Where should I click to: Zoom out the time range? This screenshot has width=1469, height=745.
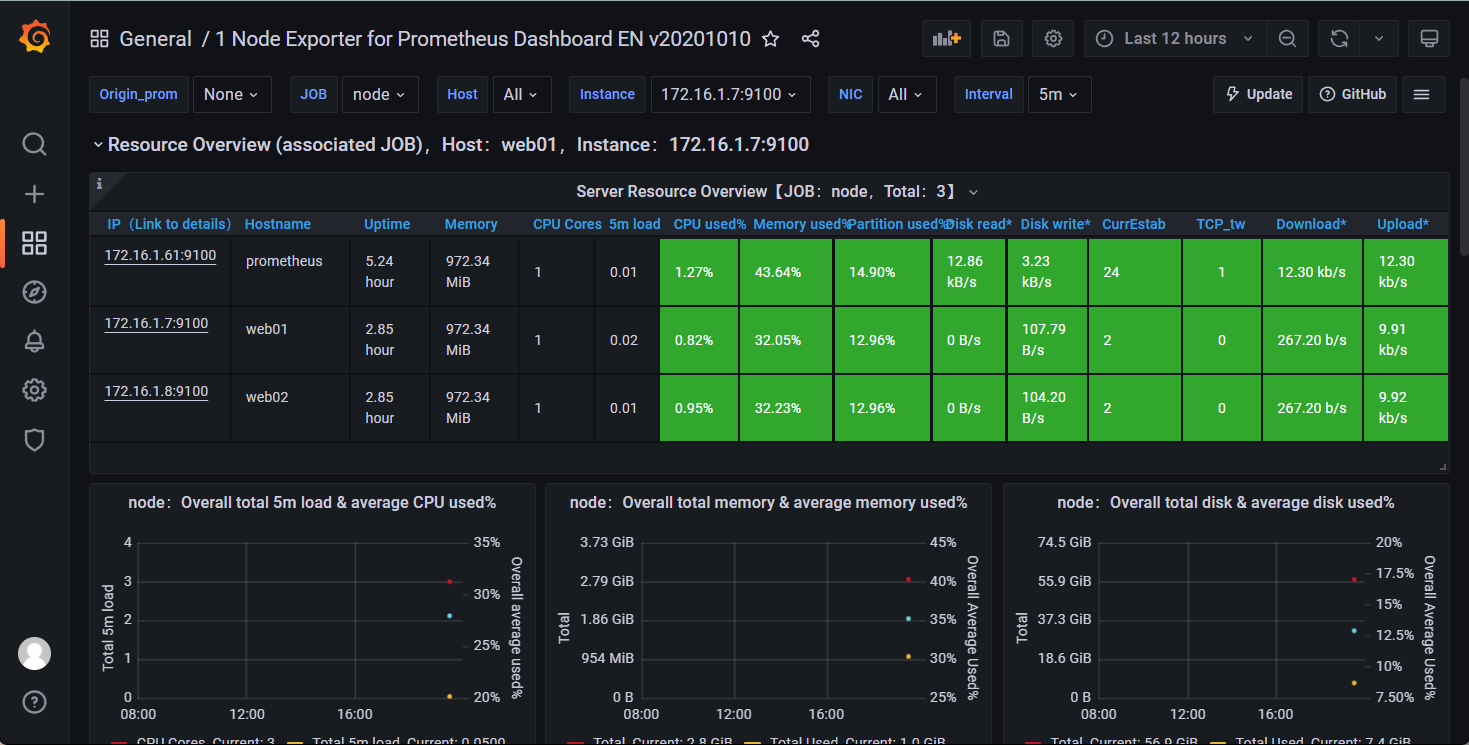(x=1287, y=39)
